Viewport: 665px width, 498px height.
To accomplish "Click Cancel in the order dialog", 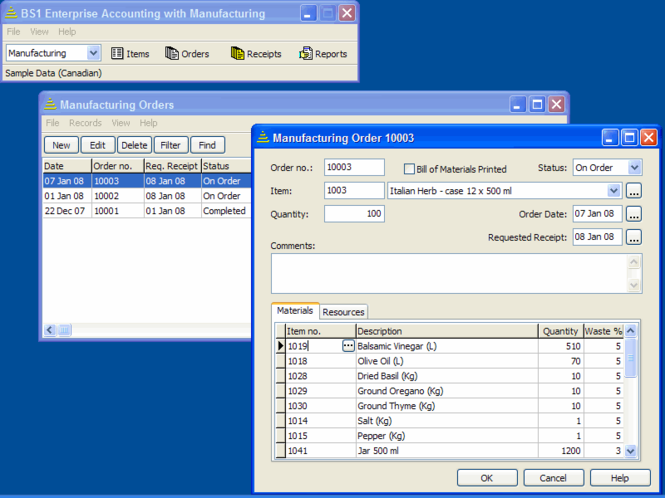I will click(553, 478).
